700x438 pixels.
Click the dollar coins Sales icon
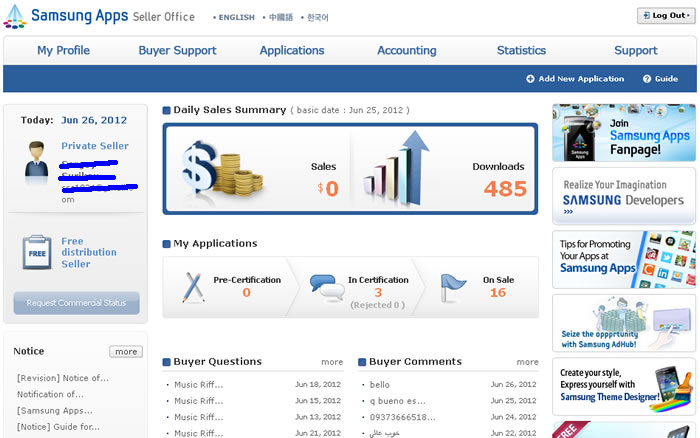click(222, 168)
